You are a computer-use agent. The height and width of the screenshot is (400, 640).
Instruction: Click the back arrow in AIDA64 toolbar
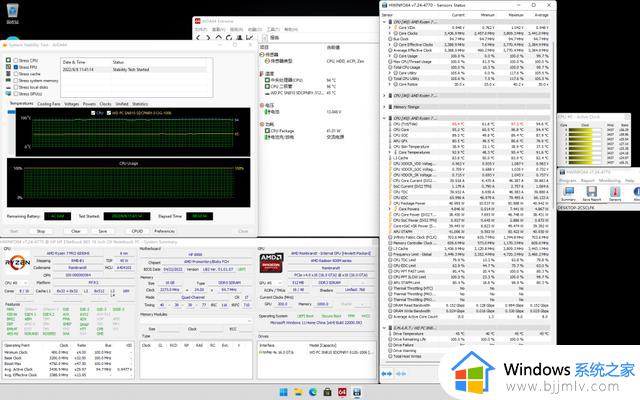(x=198, y=38)
